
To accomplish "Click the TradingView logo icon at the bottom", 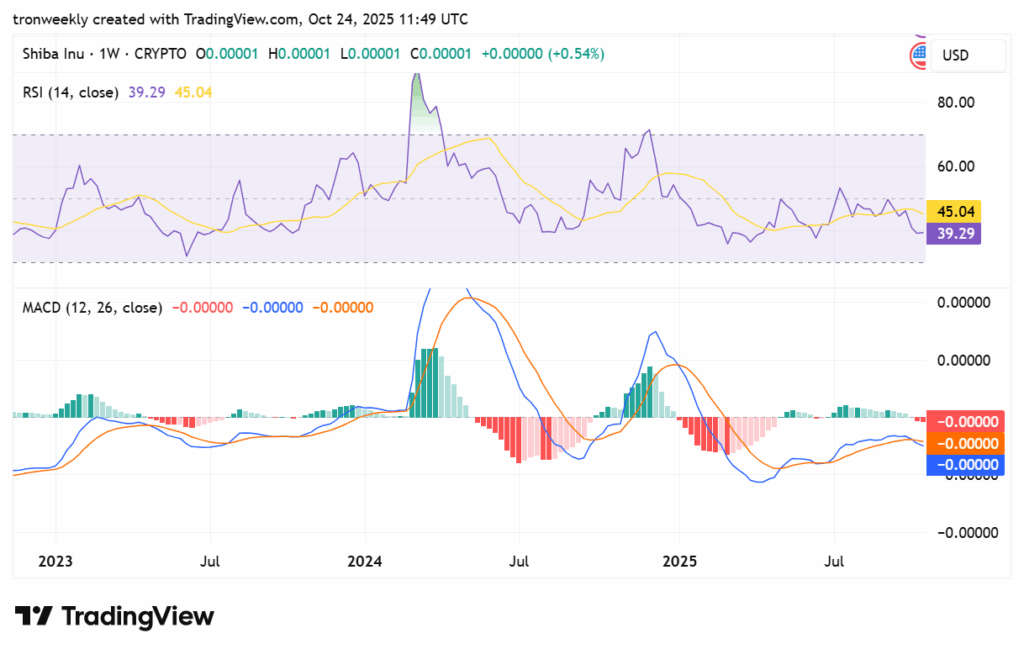I will click(33, 616).
